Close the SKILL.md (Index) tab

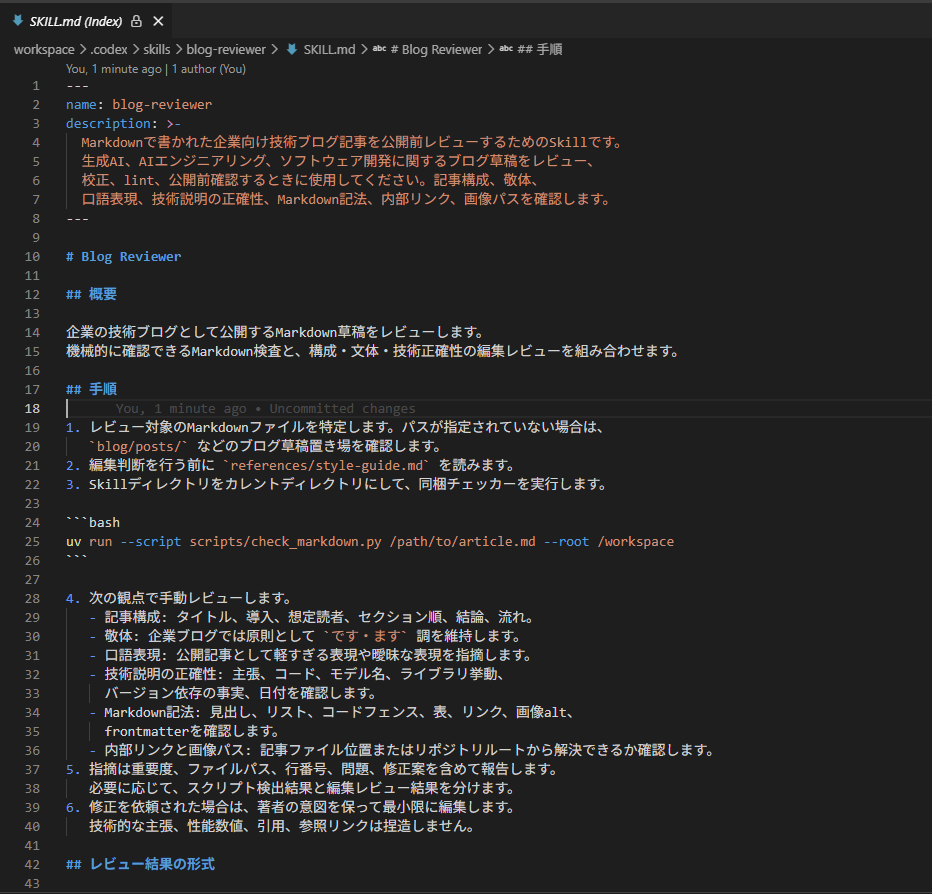[158, 21]
